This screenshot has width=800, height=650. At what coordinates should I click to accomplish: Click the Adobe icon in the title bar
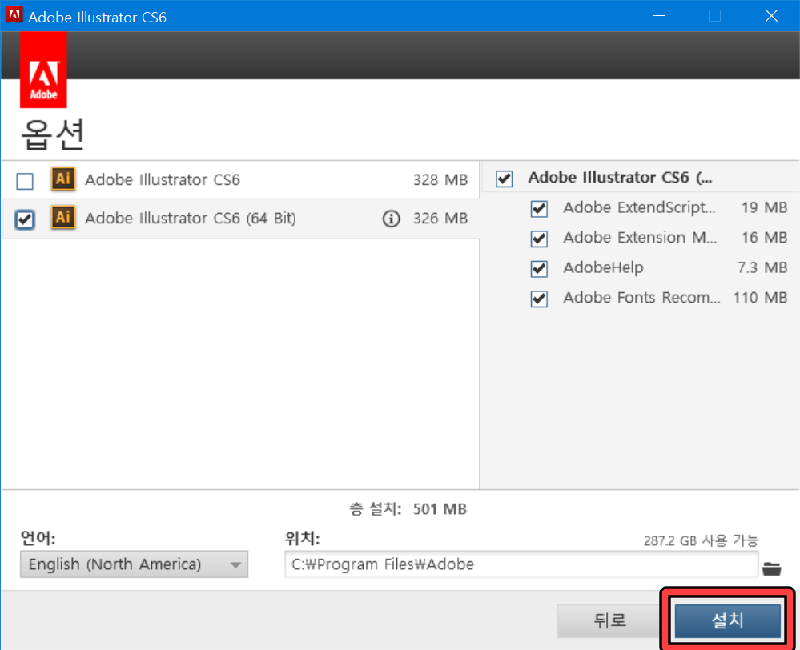pyautogui.click(x=14, y=14)
